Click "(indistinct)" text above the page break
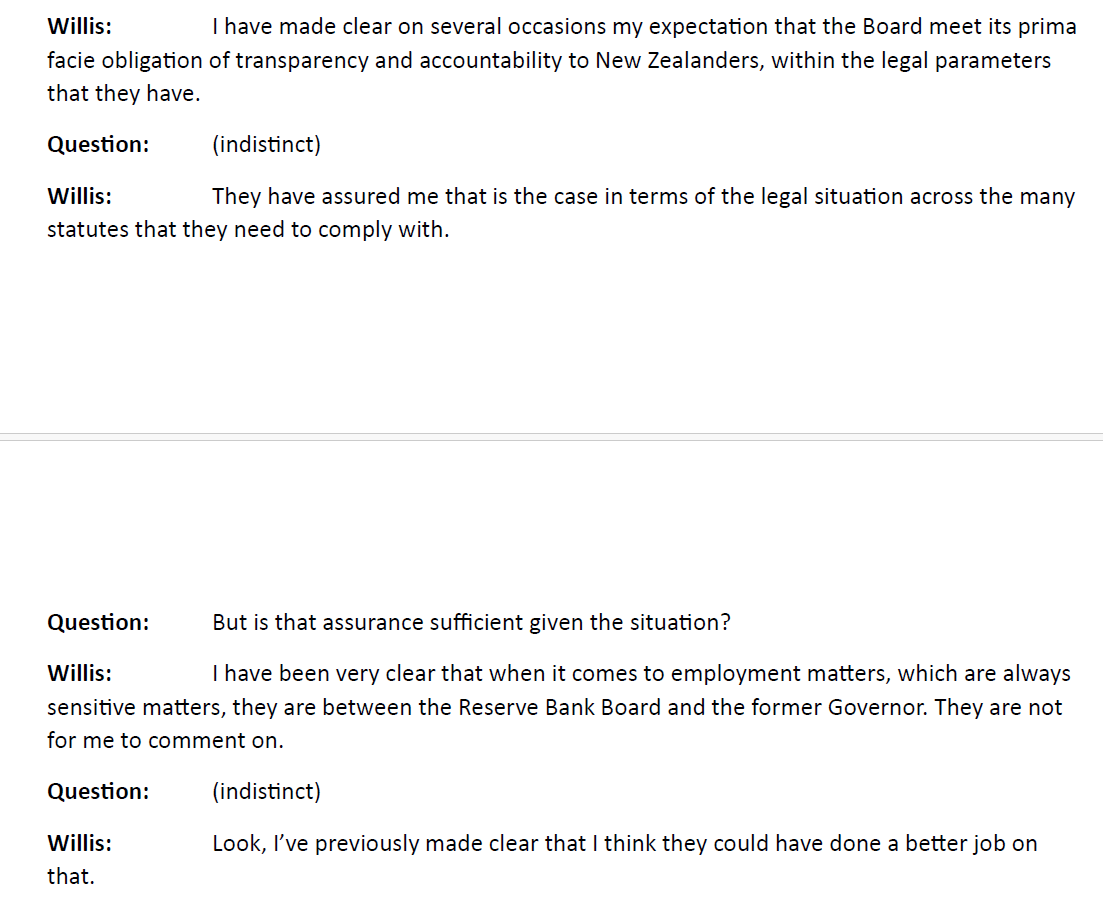The height and width of the screenshot is (902, 1103). (266, 144)
